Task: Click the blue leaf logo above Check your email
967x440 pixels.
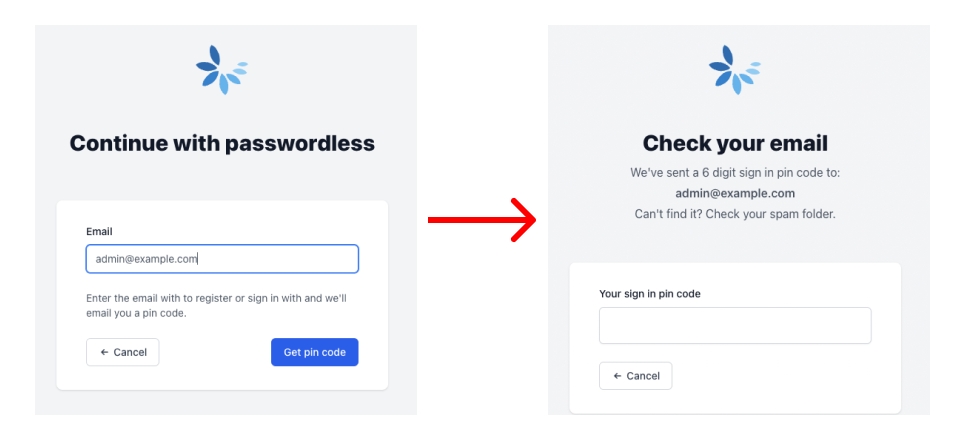Action: (x=734, y=70)
